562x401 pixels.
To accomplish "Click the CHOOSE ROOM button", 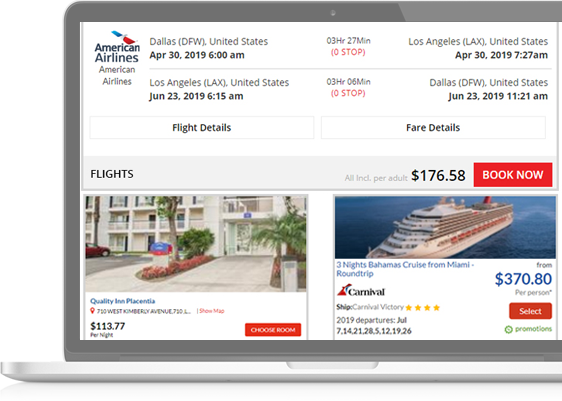I will (x=273, y=330).
